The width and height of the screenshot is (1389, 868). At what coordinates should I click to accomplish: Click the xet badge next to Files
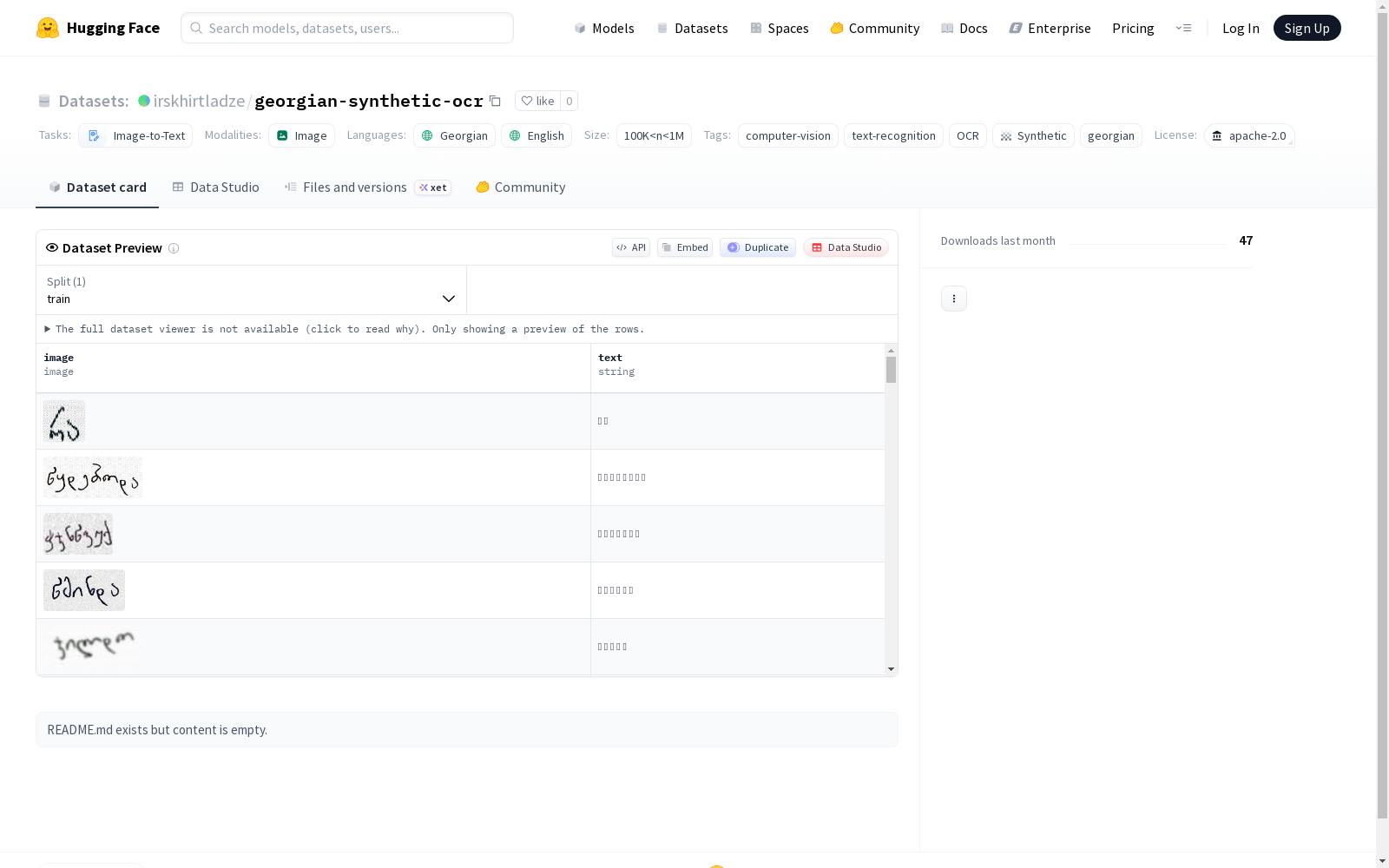pos(432,187)
